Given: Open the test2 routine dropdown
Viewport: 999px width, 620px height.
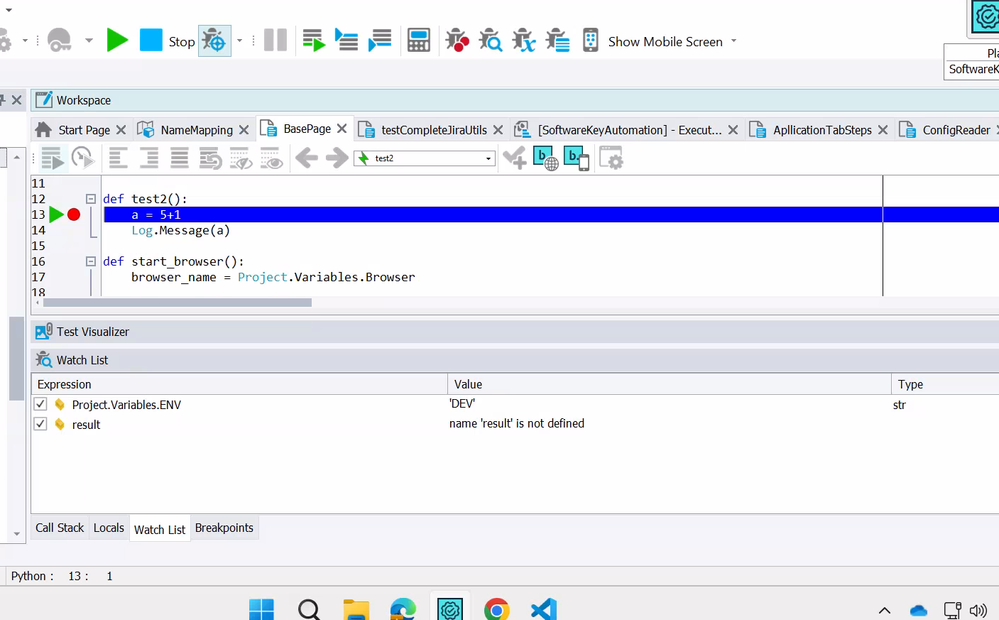Looking at the screenshot, I should point(488,159).
